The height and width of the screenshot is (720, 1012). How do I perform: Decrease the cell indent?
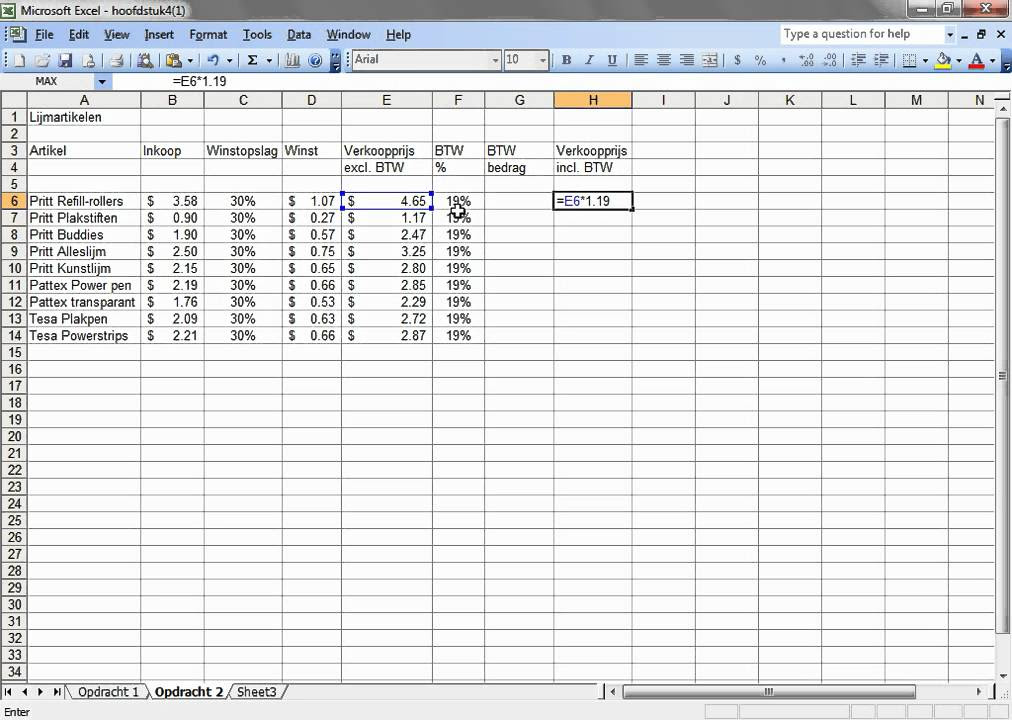[x=858, y=60]
